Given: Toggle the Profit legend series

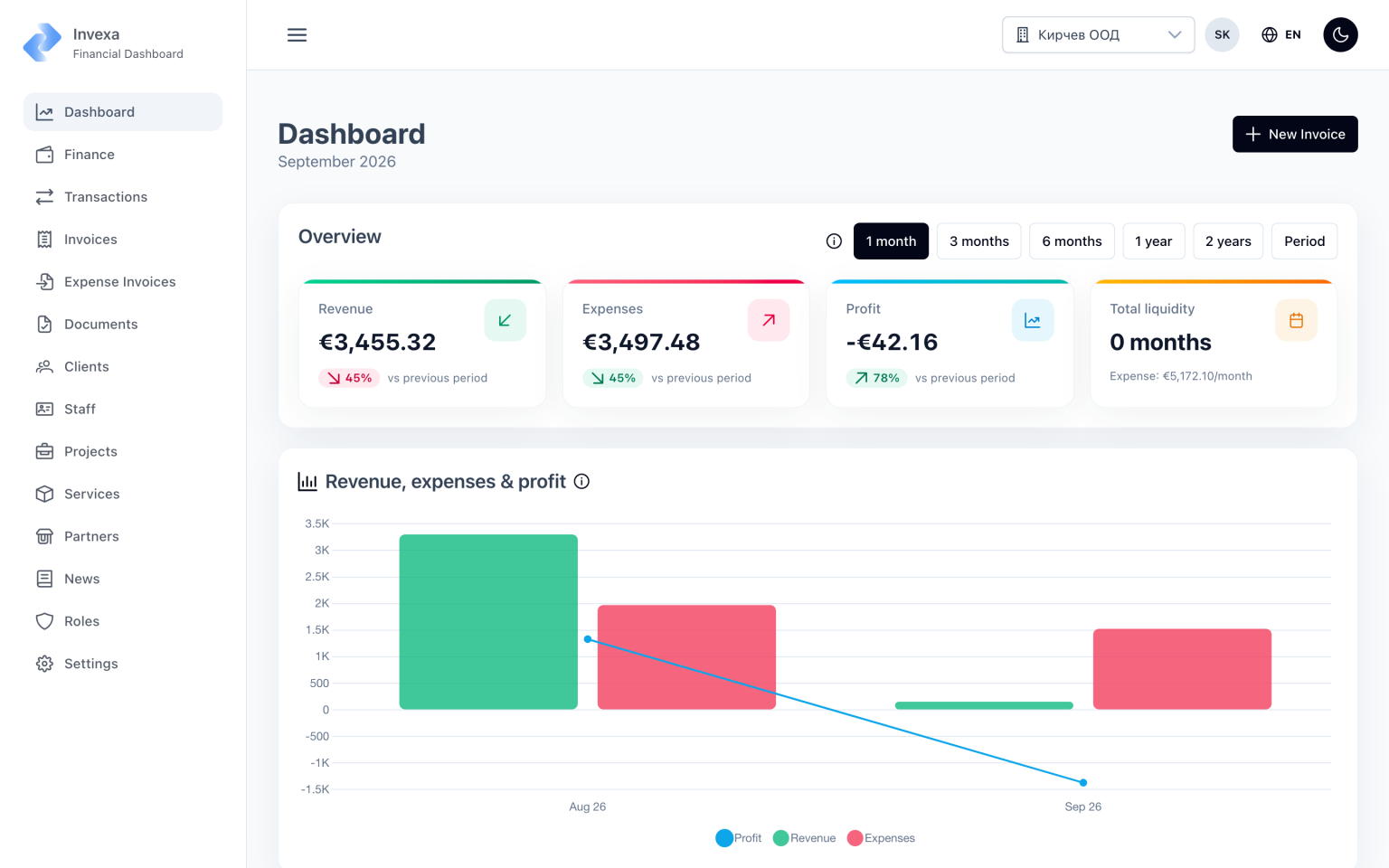Looking at the screenshot, I should pyautogui.click(x=739, y=838).
